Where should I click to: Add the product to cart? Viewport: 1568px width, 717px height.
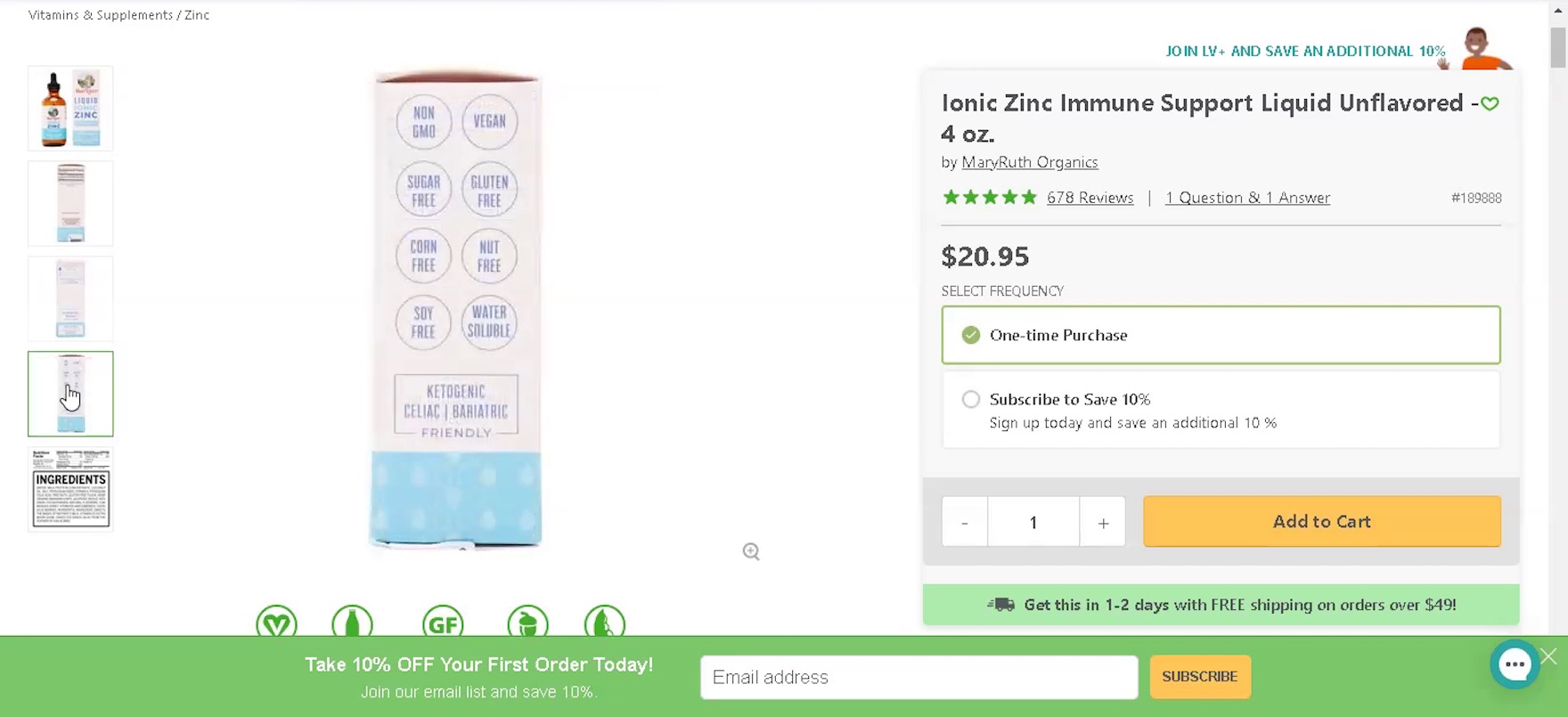tap(1321, 522)
